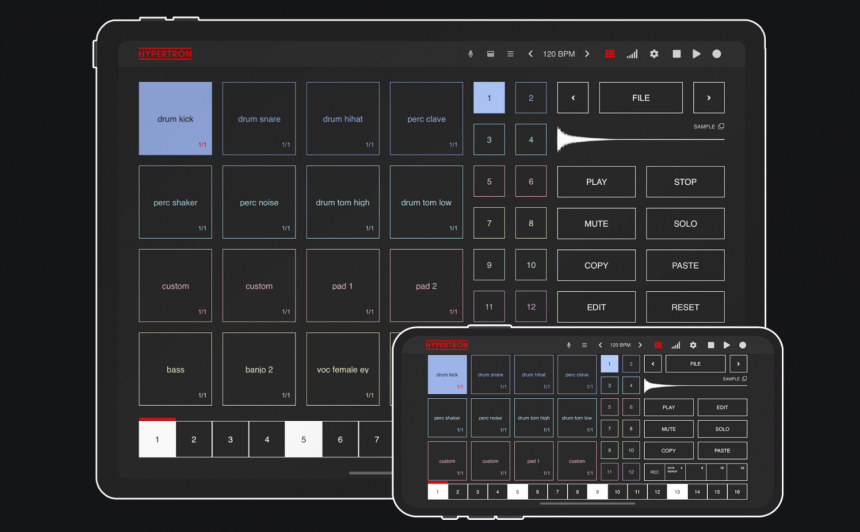Open the FILE button on the tablet
The width and height of the screenshot is (860, 532).
point(641,98)
